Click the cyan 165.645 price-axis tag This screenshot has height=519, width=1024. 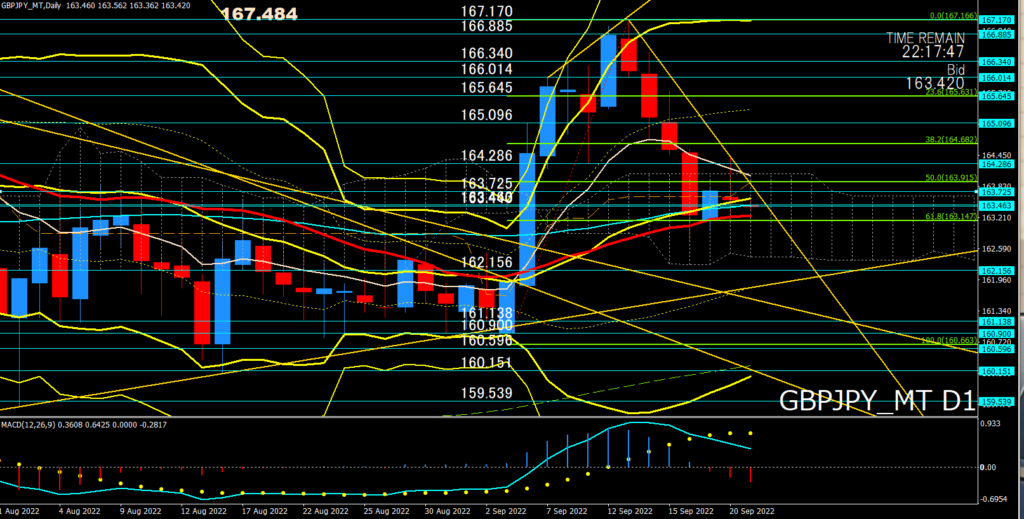click(x=997, y=96)
